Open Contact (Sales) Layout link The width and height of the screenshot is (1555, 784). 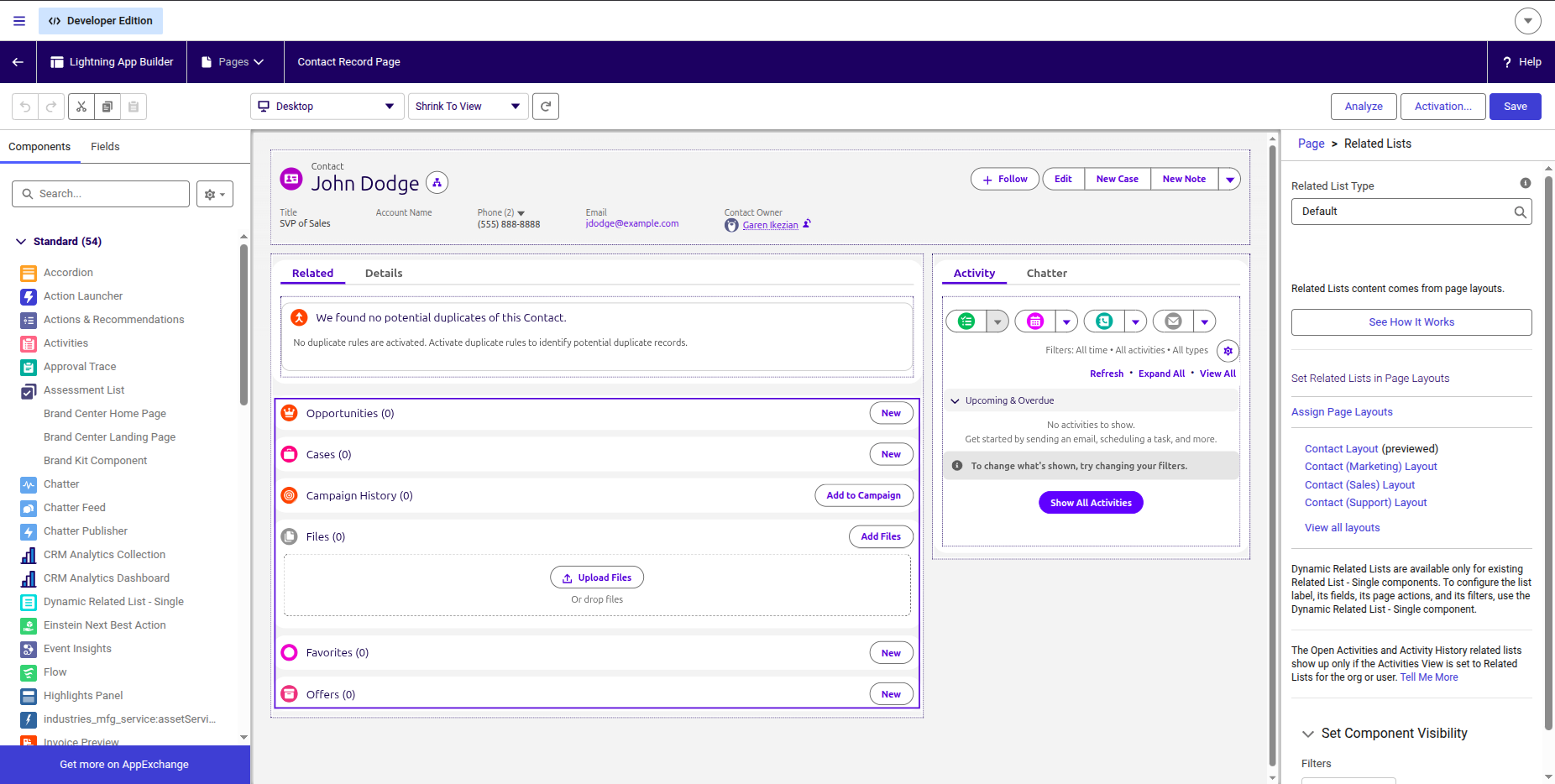click(x=1359, y=485)
